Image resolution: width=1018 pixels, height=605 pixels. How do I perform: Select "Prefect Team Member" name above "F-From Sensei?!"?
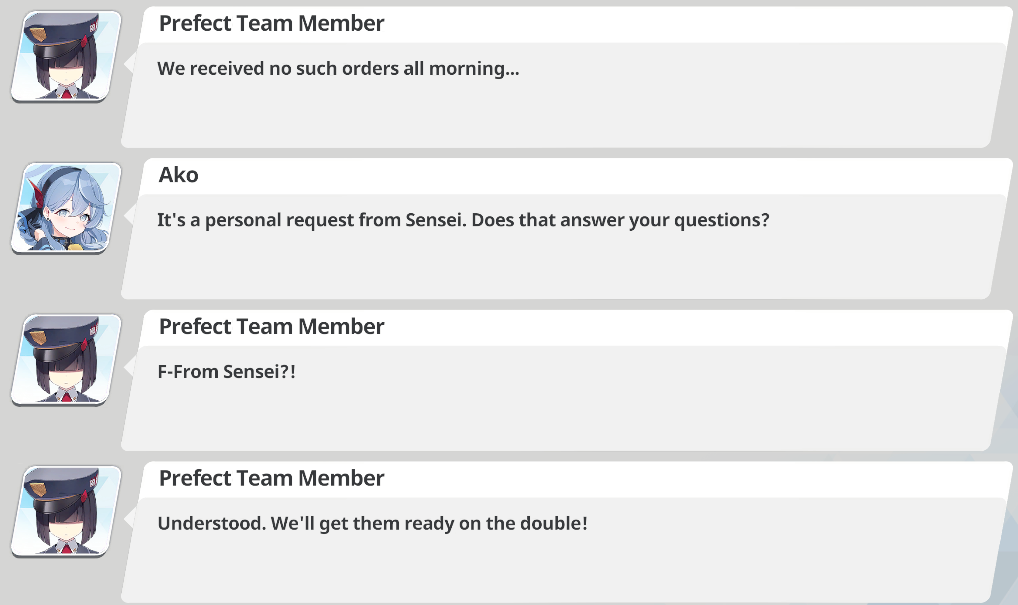tap(271, 327)
